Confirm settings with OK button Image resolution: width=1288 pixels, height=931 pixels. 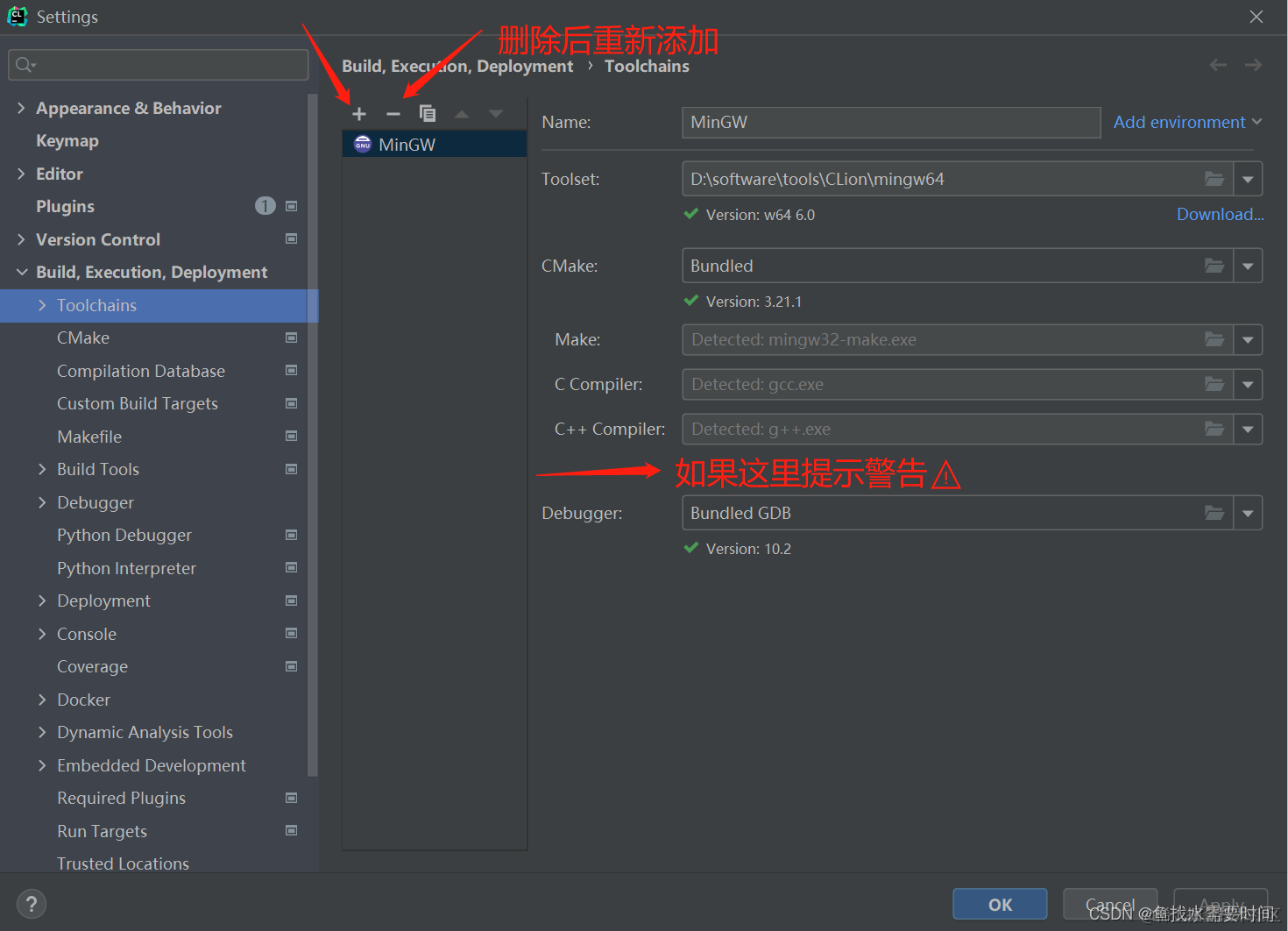1000,905
